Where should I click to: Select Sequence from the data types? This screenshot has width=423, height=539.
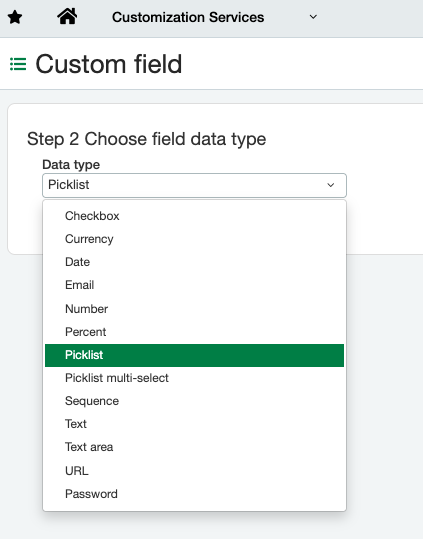pos(194,401)
